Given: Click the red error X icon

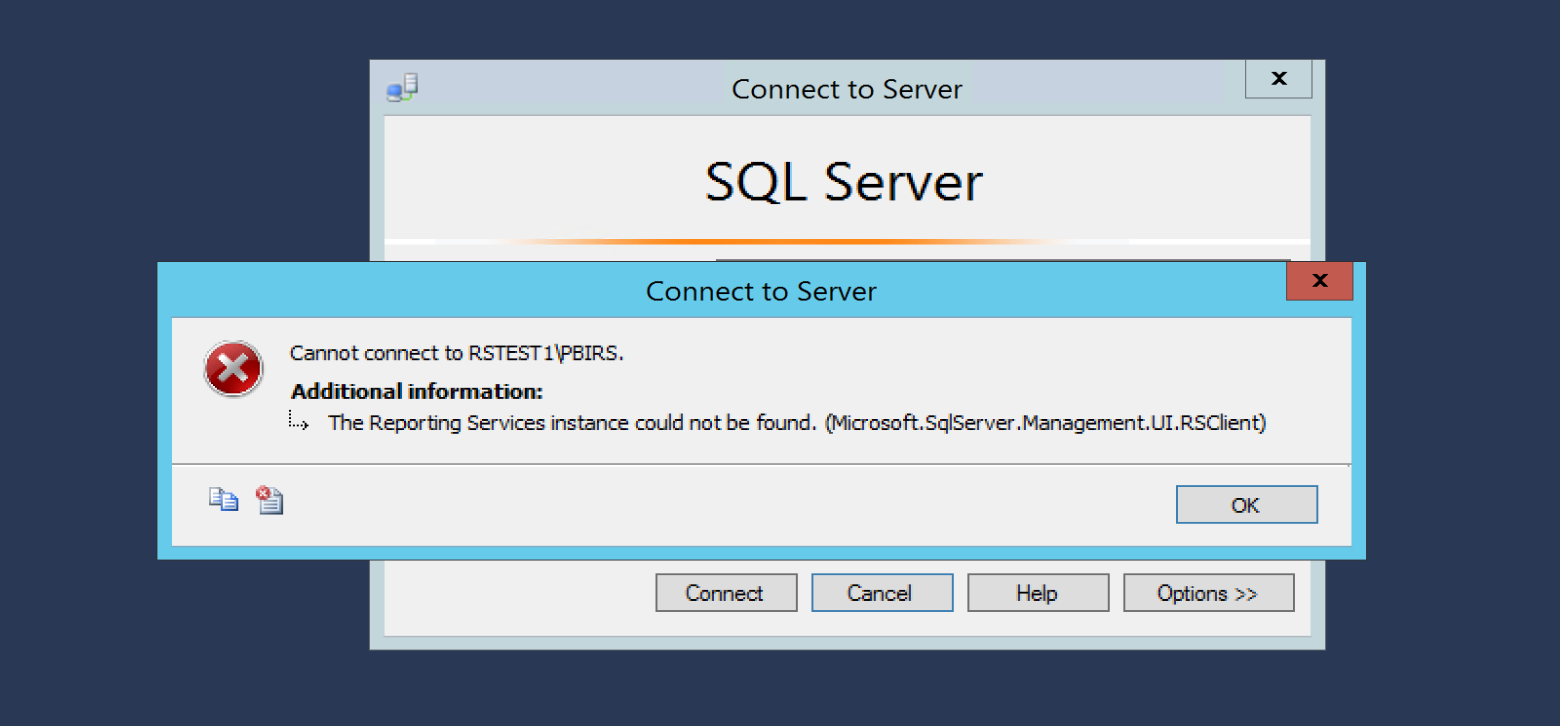Looking at the screenshot, I should (x=233, y=369).
